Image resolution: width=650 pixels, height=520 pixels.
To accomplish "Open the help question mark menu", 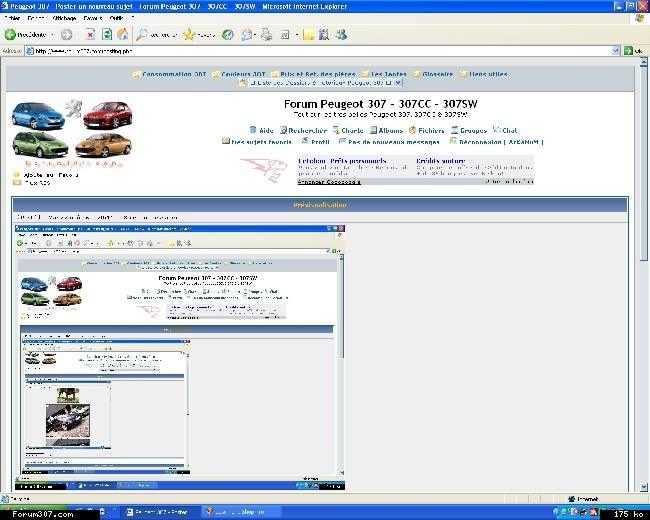I will click(x=133, y=18).
